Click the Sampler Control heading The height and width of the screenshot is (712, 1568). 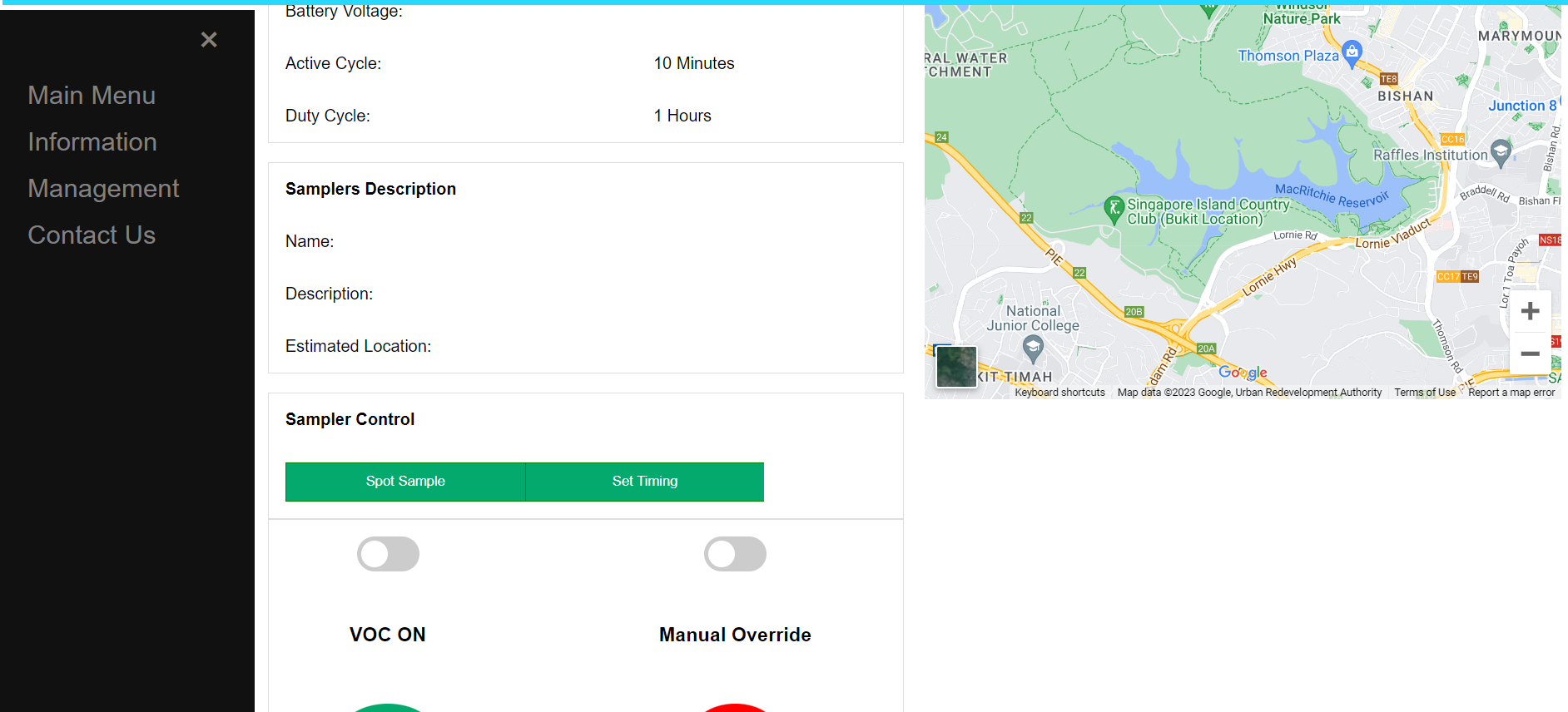click(x=350, y=419)
